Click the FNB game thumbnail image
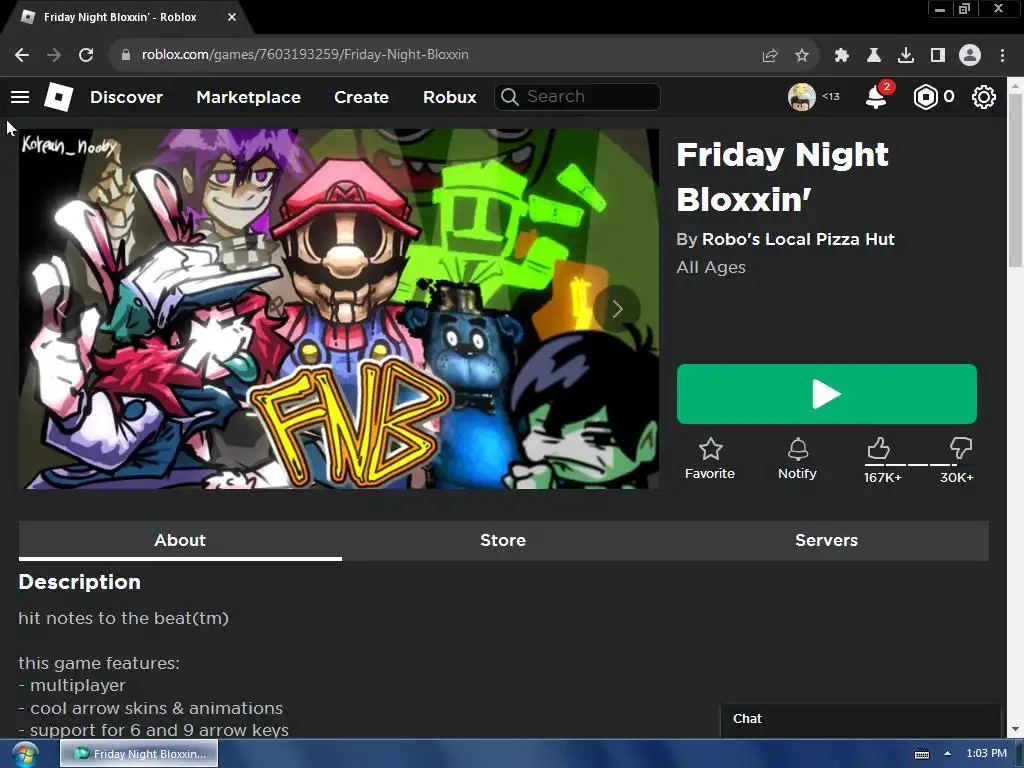The image size is (1024, 768). [339, 309]
